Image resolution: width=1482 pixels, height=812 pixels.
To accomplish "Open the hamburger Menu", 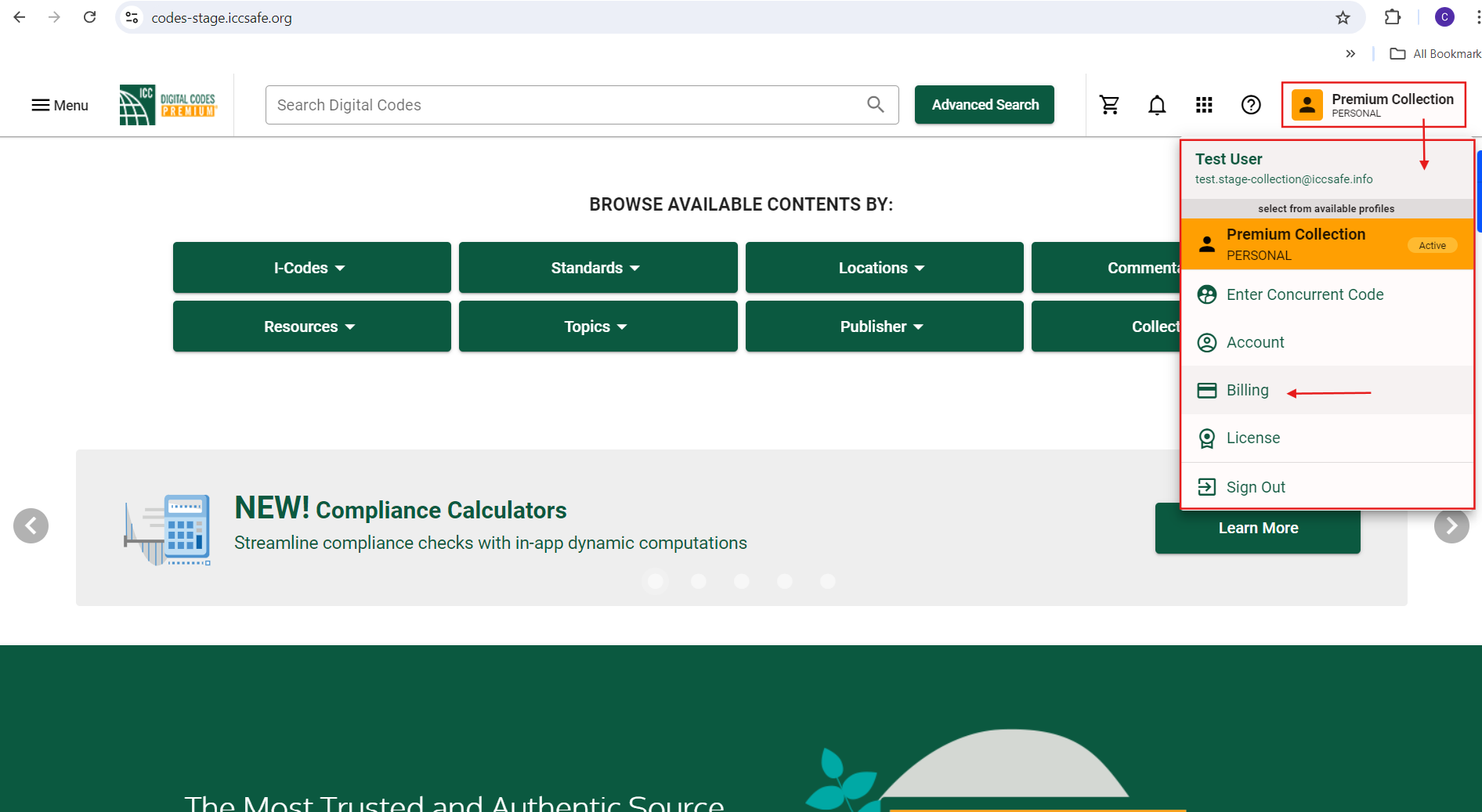I will pos(60,105).
